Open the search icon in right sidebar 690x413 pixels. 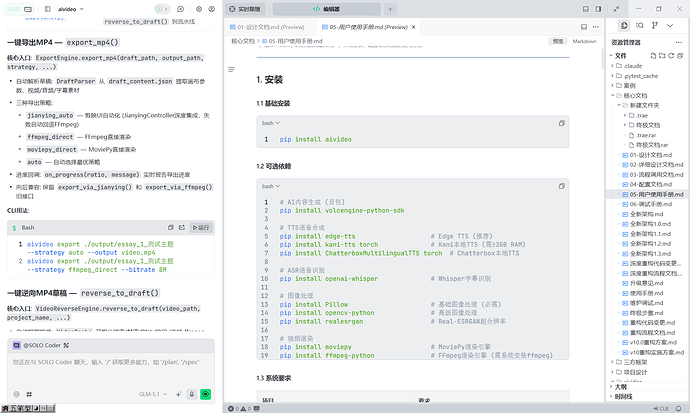click(638, 25)
